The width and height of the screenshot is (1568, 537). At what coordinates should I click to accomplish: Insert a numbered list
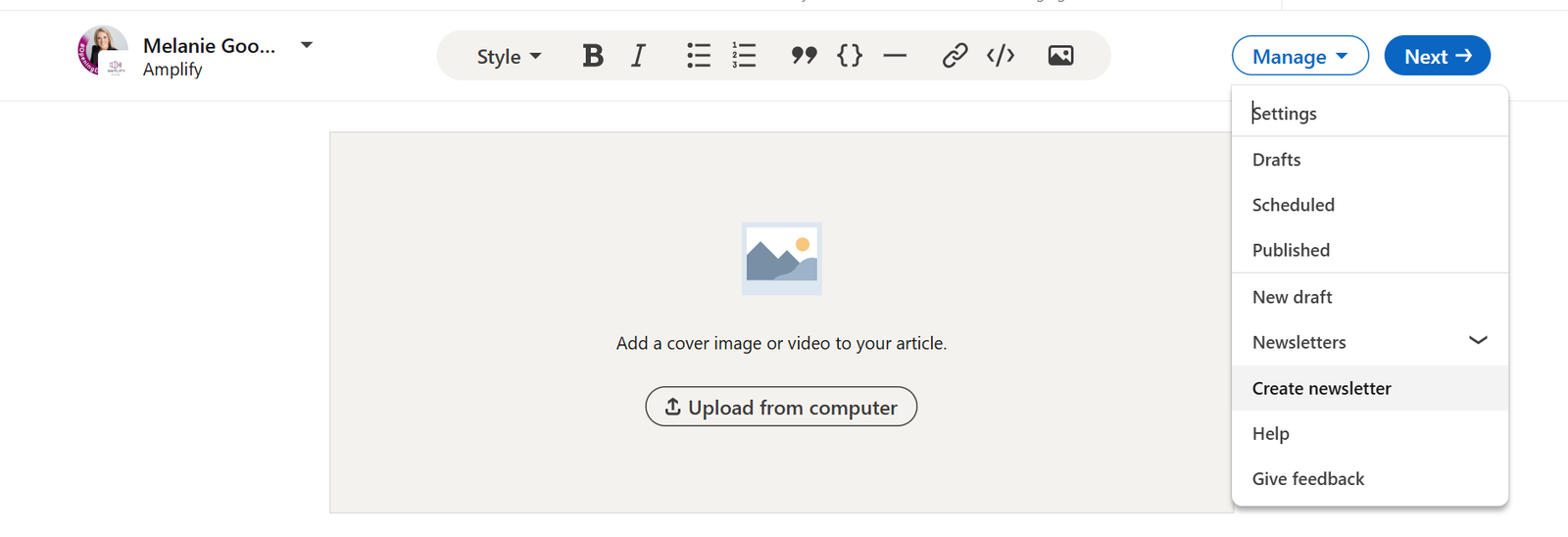point(744,56)
